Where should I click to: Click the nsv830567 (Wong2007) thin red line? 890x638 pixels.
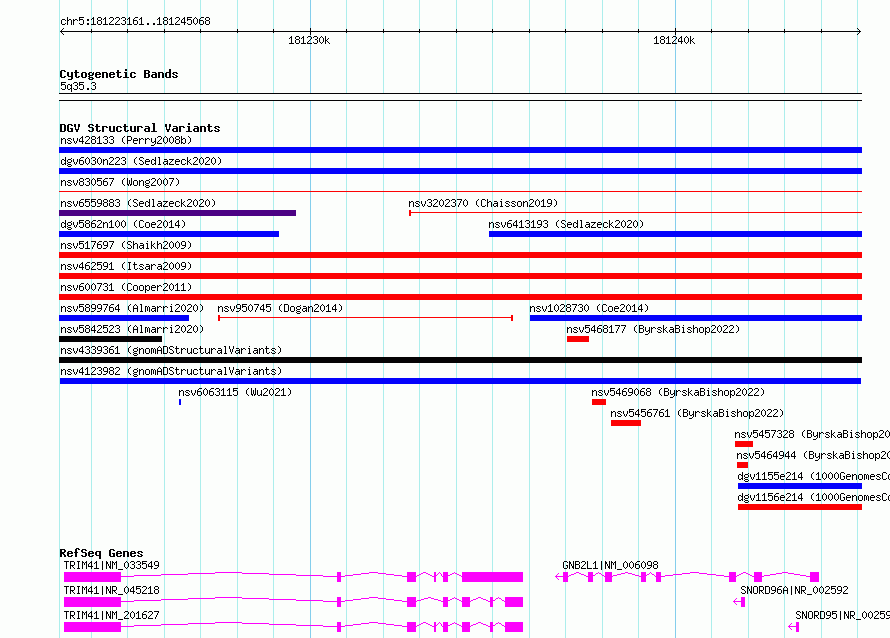tap(460, 192)
